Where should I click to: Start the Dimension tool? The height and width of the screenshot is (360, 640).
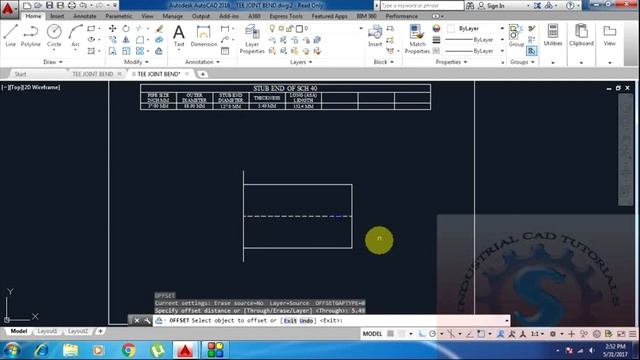[x=203, y=36]
